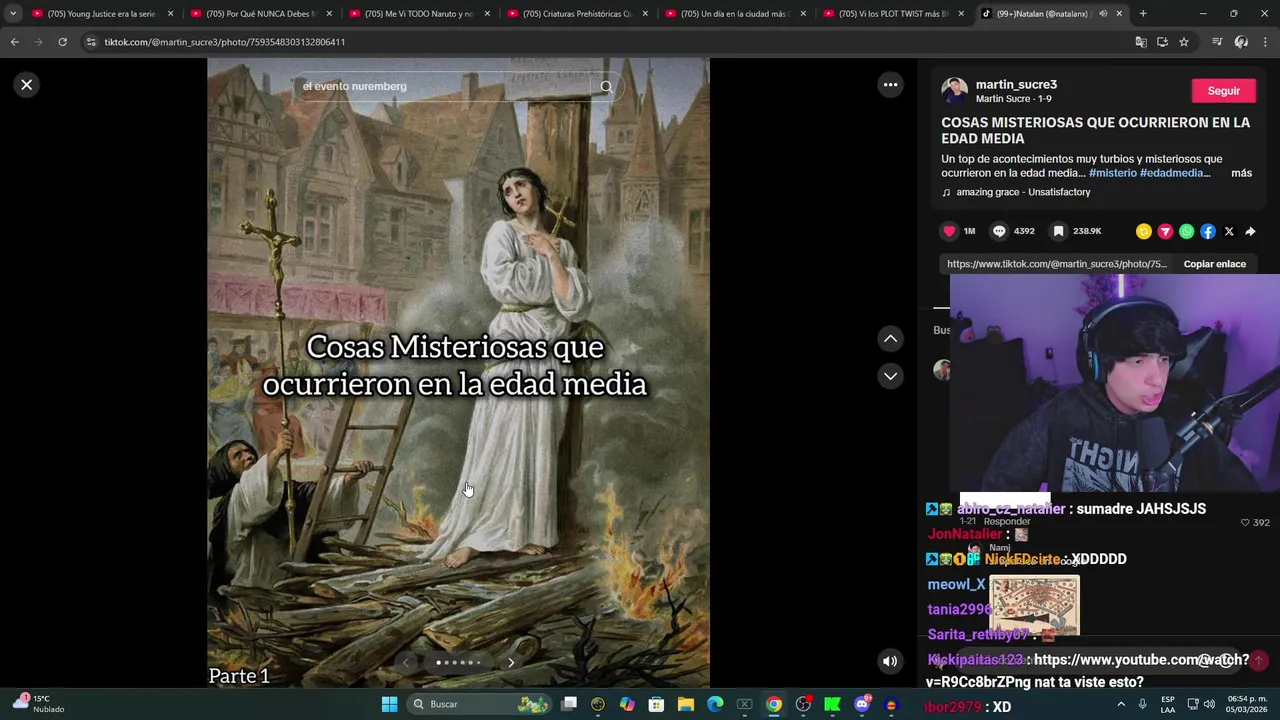Open Microsoft Store from the taskbar
Viewport: 1280px width, 720px height.
point(657,704)
